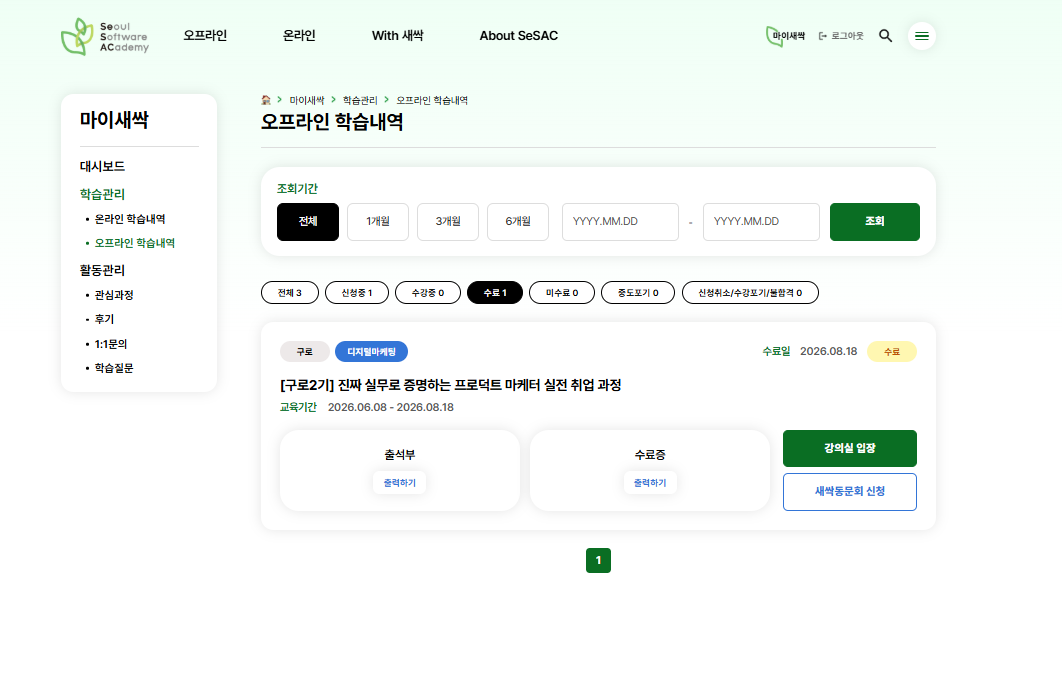Open the Seoul Software Academy logo home
Viewport: 1062px width, 697px height.
(105, 37)
